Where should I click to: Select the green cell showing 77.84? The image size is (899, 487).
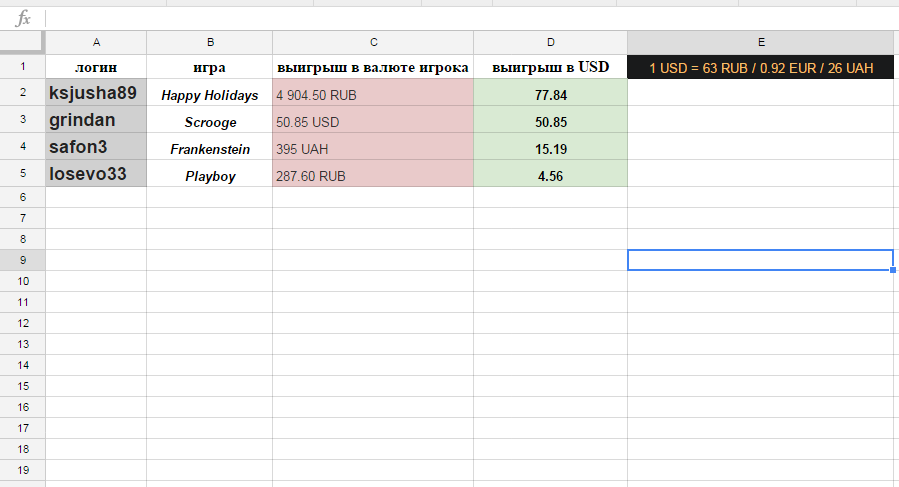coord(550,95)
